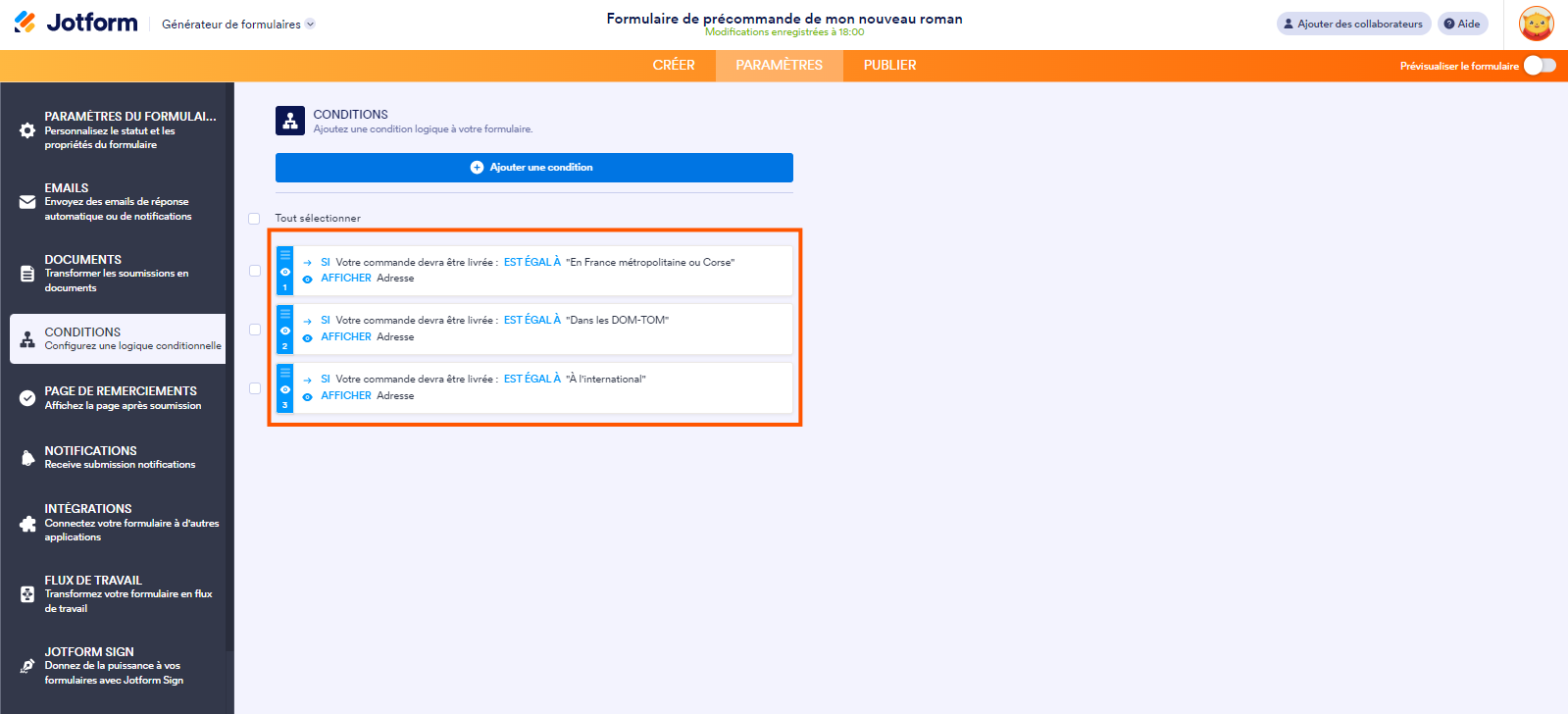This screenshot has height=714, width=1568.
Task: Click the arrow icon before SI in 'international' condition
Action: click(x=307, y=380)
